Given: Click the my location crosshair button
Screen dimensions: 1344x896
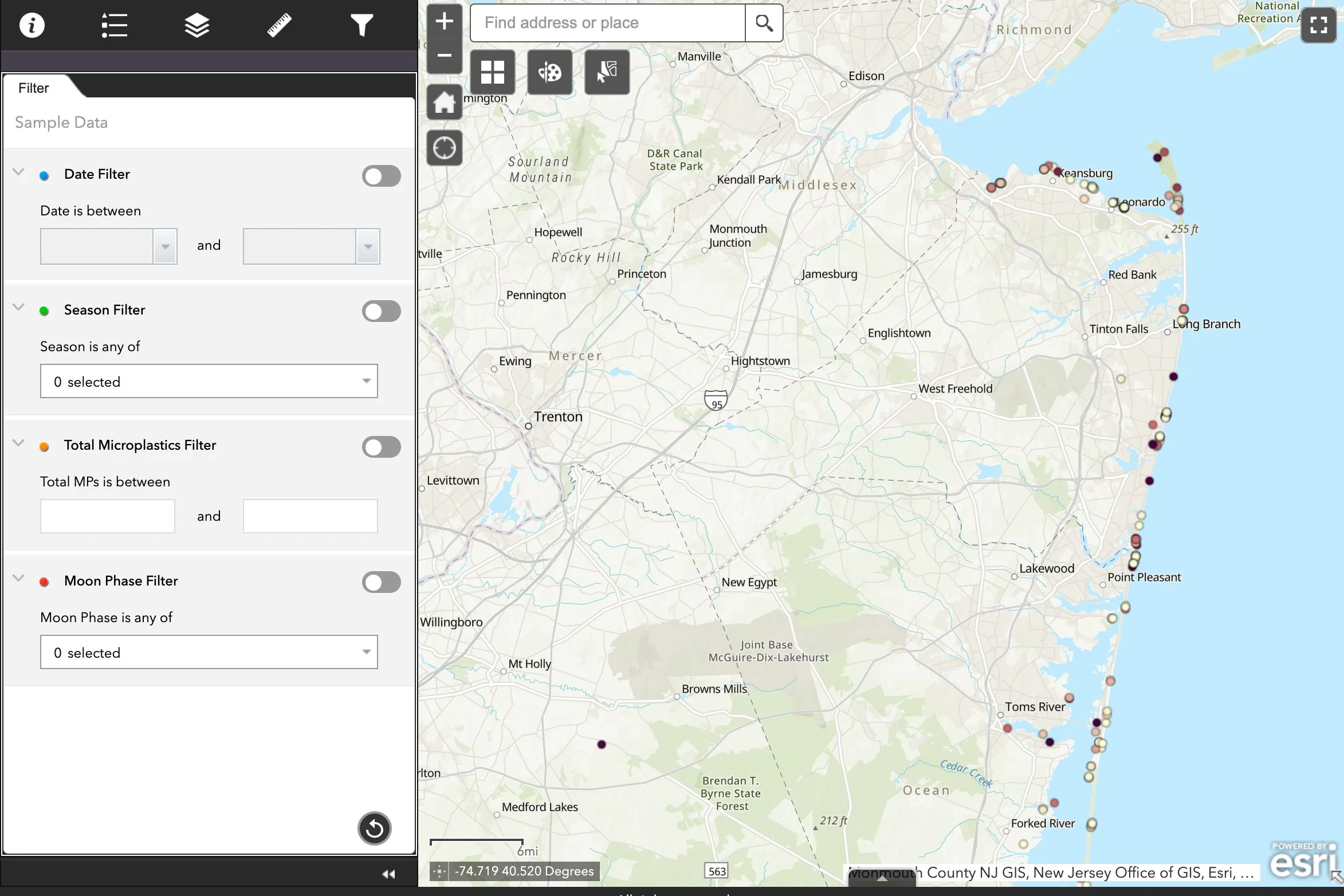Looking at the screenshot, I should 444,148.
